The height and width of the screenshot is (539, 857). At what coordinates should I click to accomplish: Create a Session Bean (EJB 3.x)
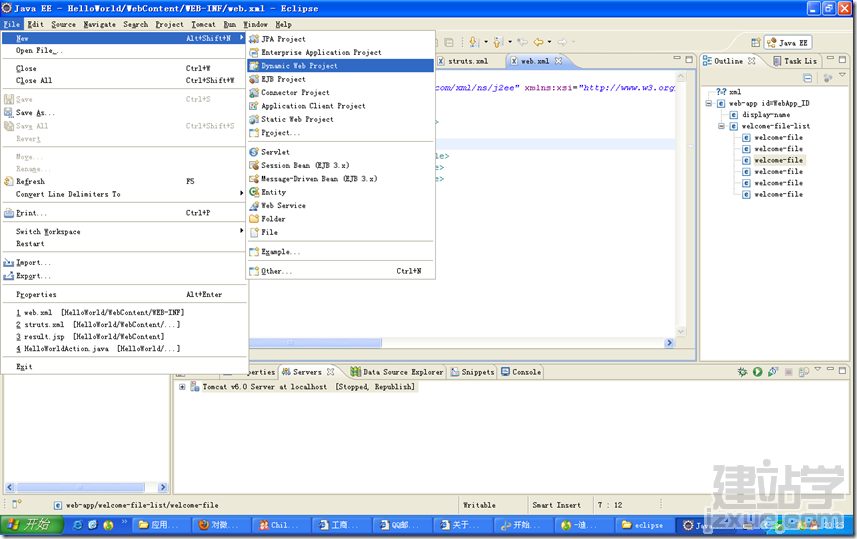[x=341, y=165]
